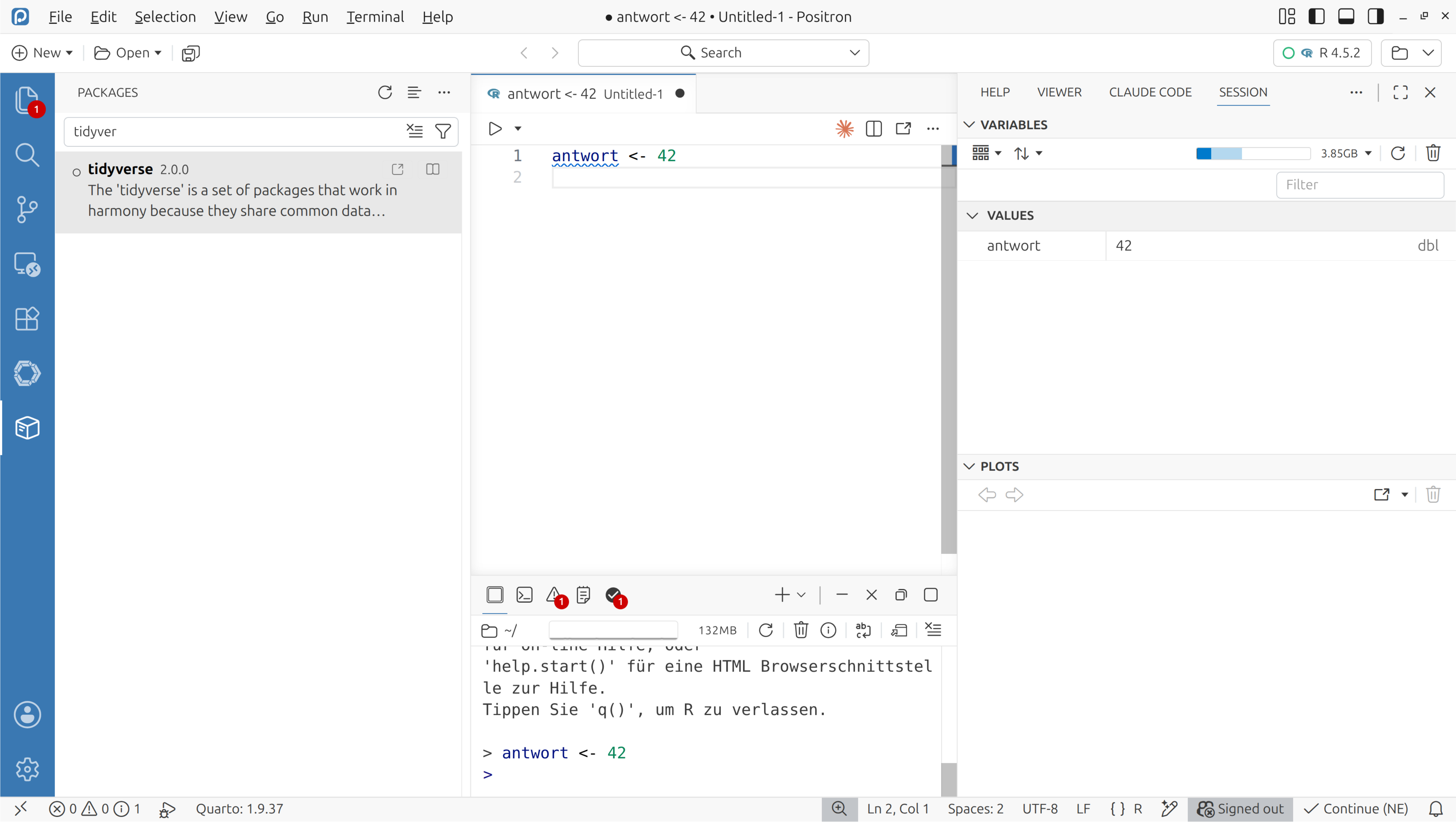Open the Remote Explorer view
This screenshot has width=1456, height=822.
pyautogui.click(x=27, y=264)
